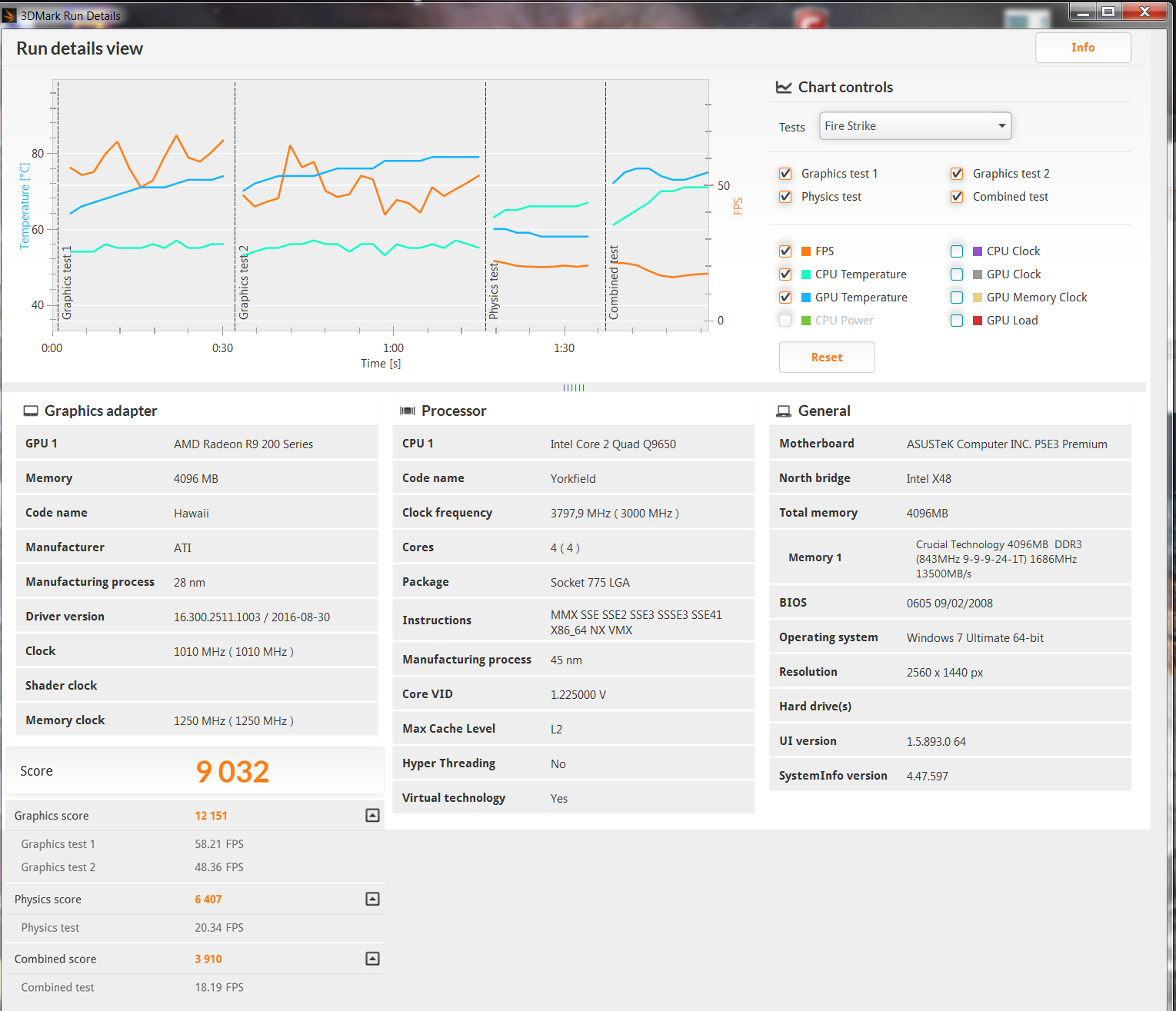
Task: Uncheck the Combined test checkbox
Action: [957, 197]
